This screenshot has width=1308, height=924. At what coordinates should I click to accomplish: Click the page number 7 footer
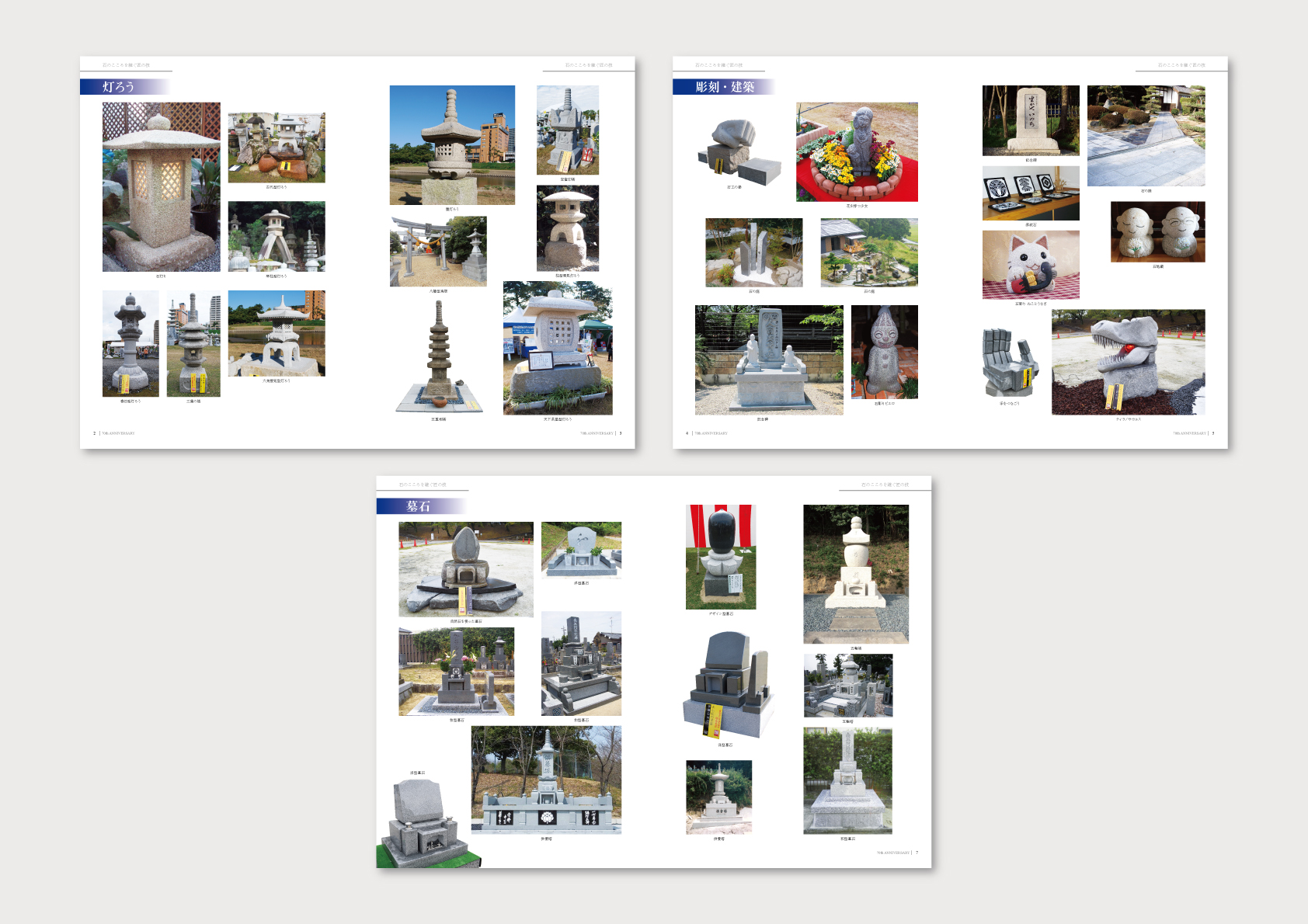(x=917, y=853)
